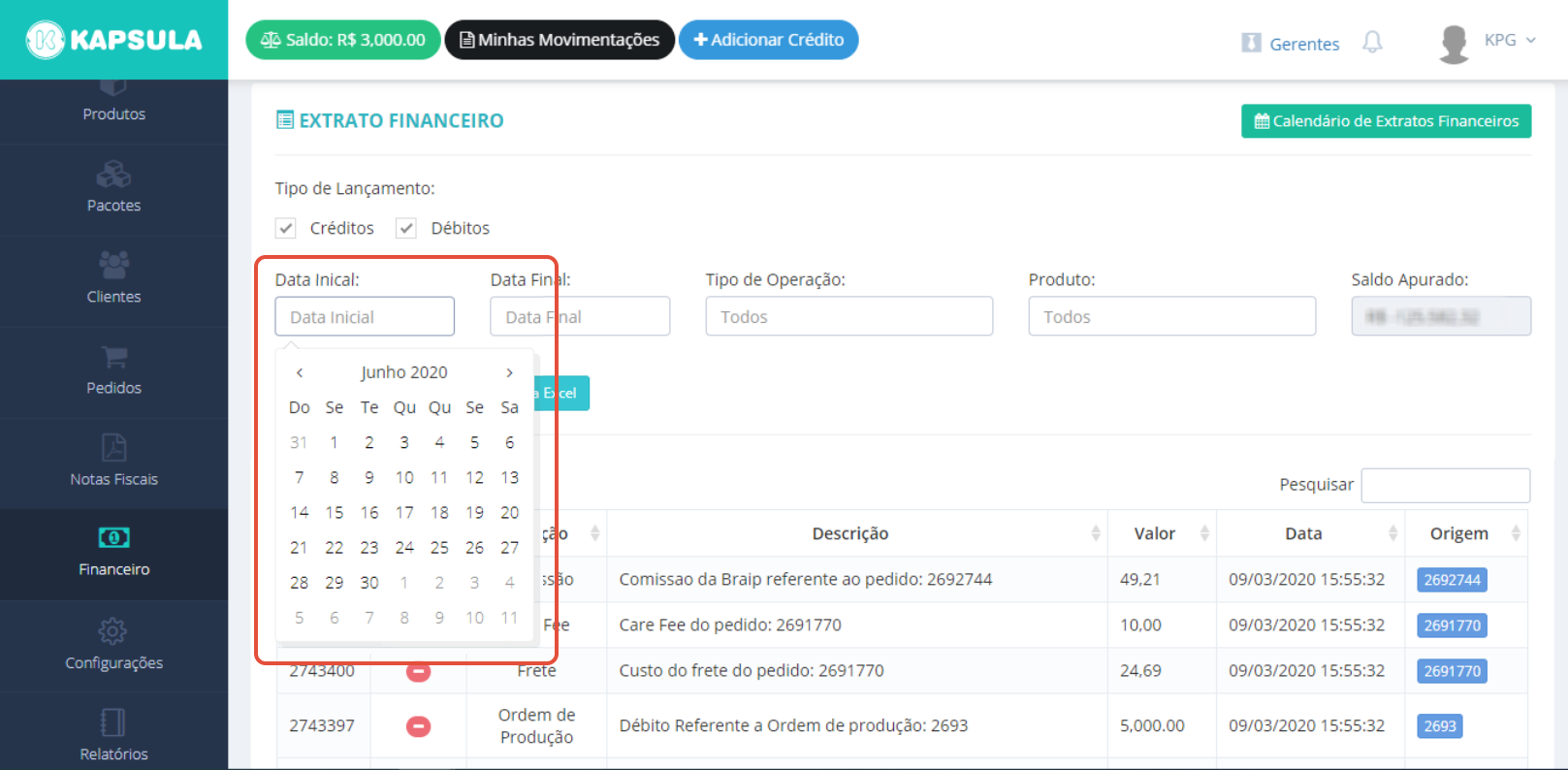
Task: Open origin badge 2692744
Action: [1452, 580]
